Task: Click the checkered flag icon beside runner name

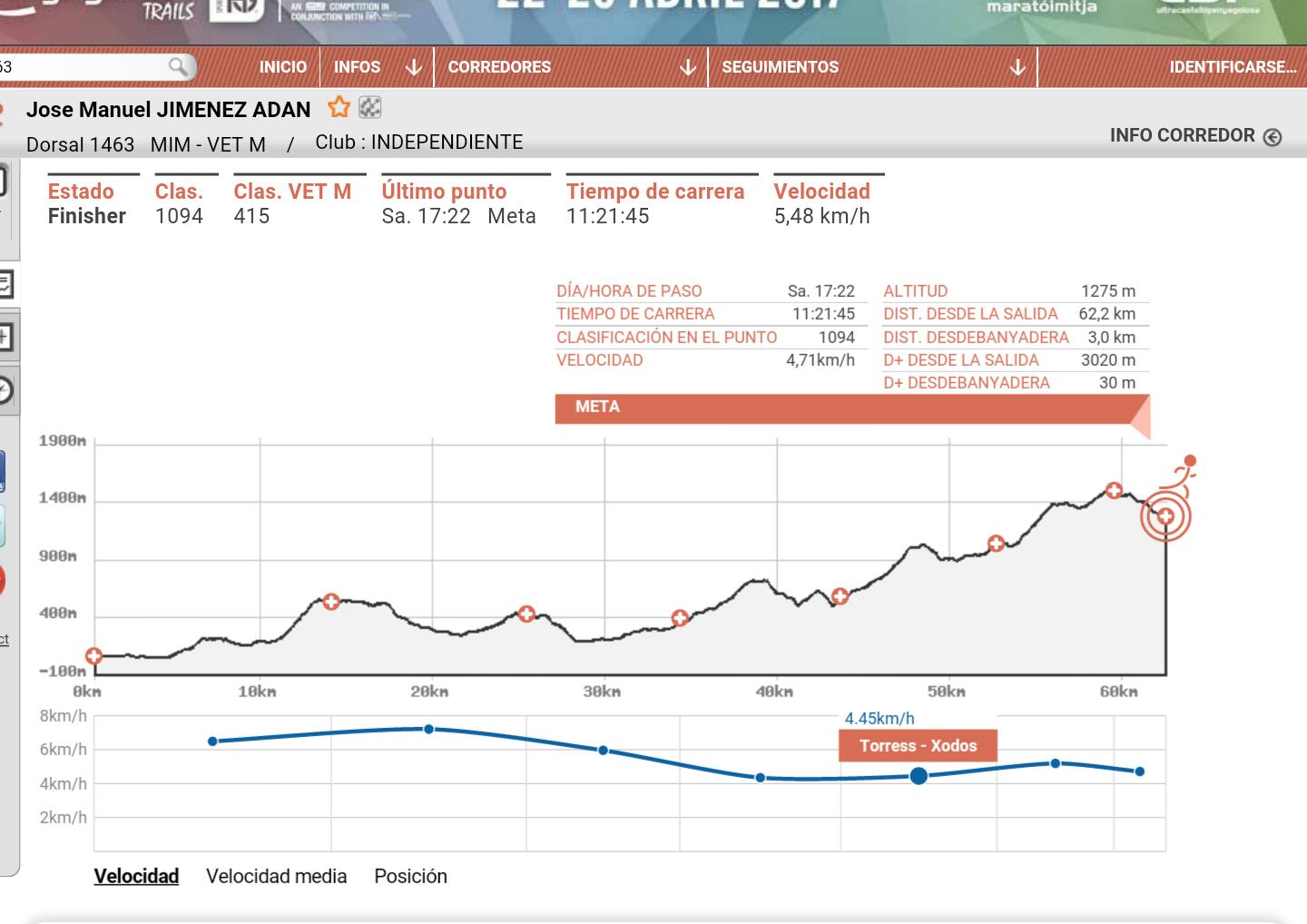Action: tap(369, 107)
